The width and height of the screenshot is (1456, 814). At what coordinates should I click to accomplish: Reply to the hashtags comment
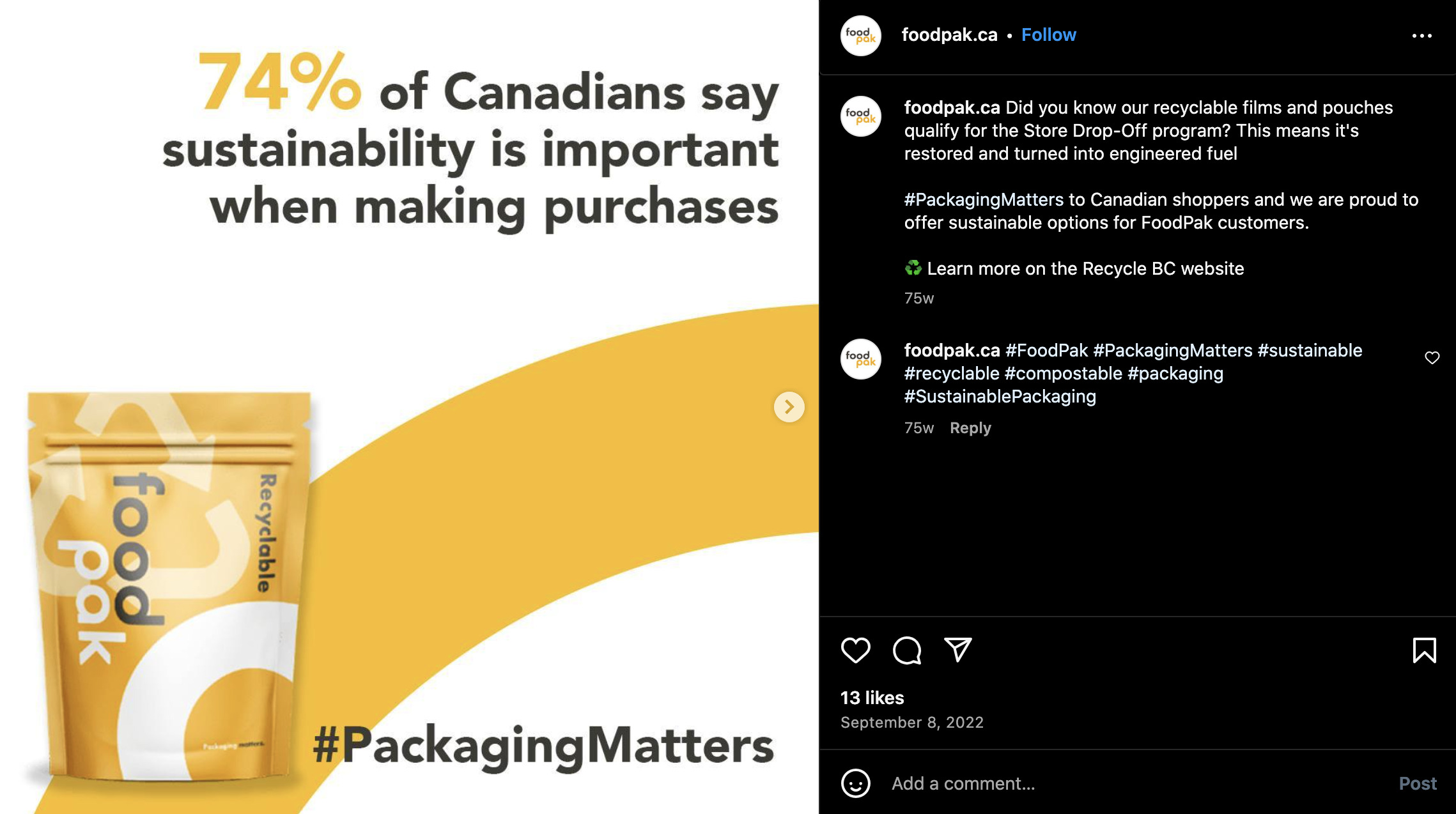coord(970,428)
